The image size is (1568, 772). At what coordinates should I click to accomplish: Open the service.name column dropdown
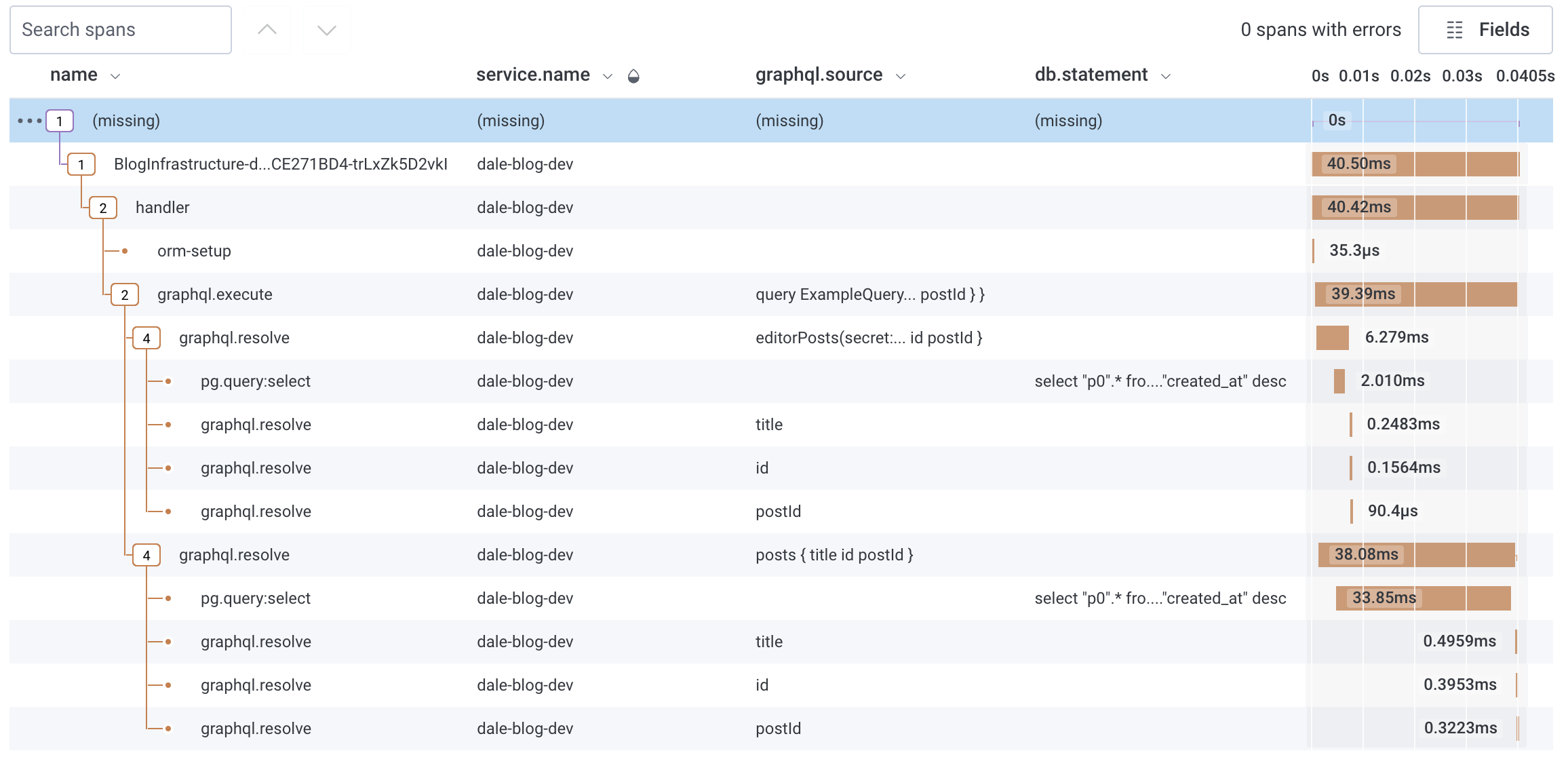click(x=606, y=75)
